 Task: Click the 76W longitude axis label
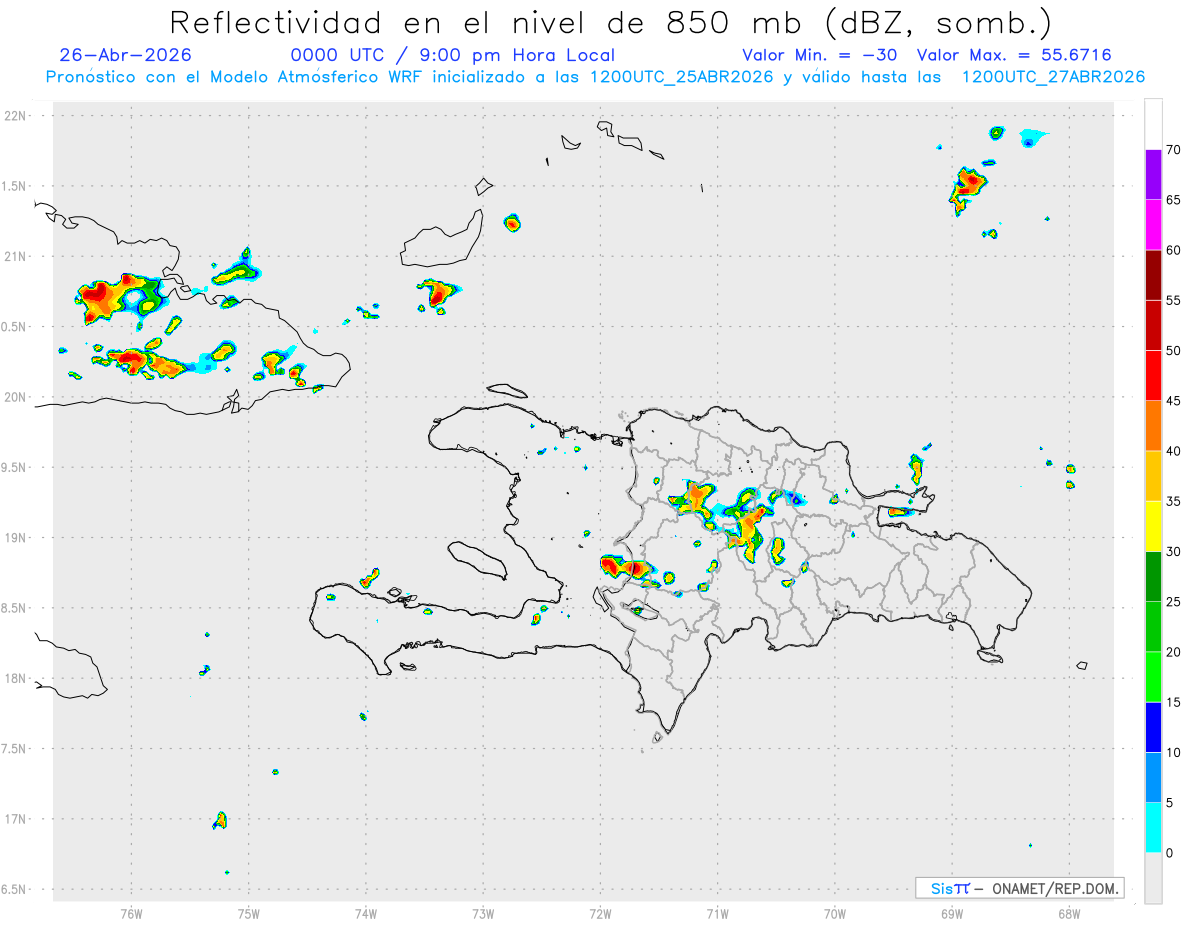click(x=131, y=913)
